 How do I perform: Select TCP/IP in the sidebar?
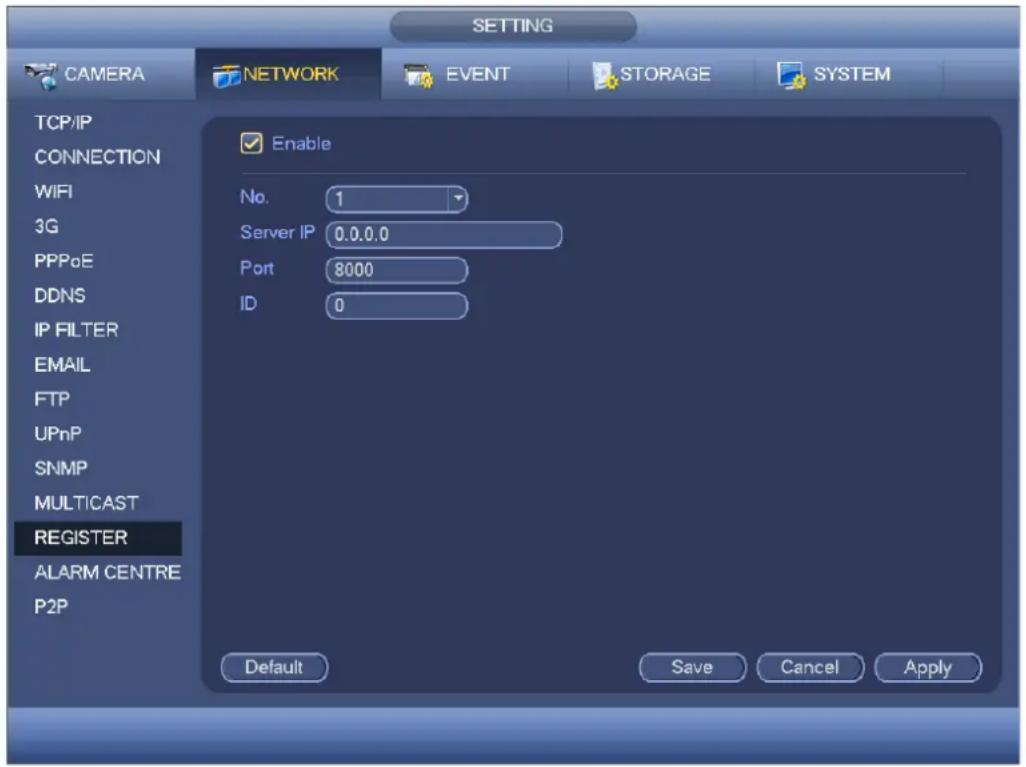pos(63,122)
